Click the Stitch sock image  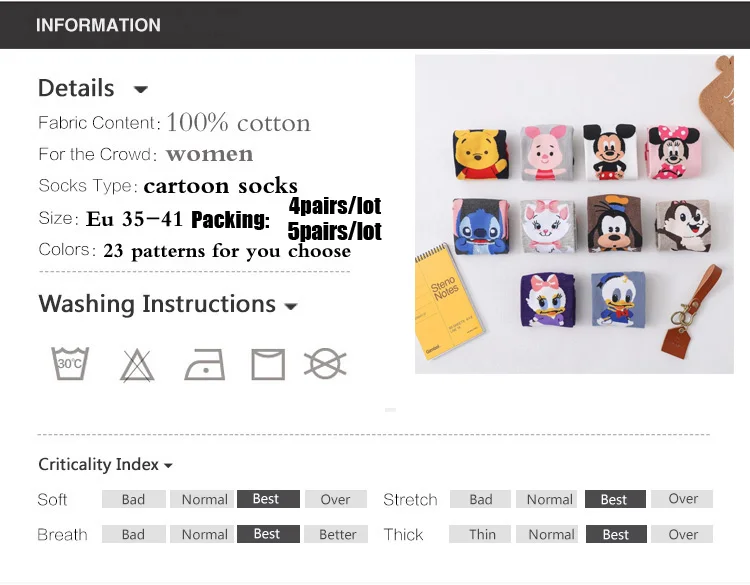pyautogui.click(x=481, y=227)
